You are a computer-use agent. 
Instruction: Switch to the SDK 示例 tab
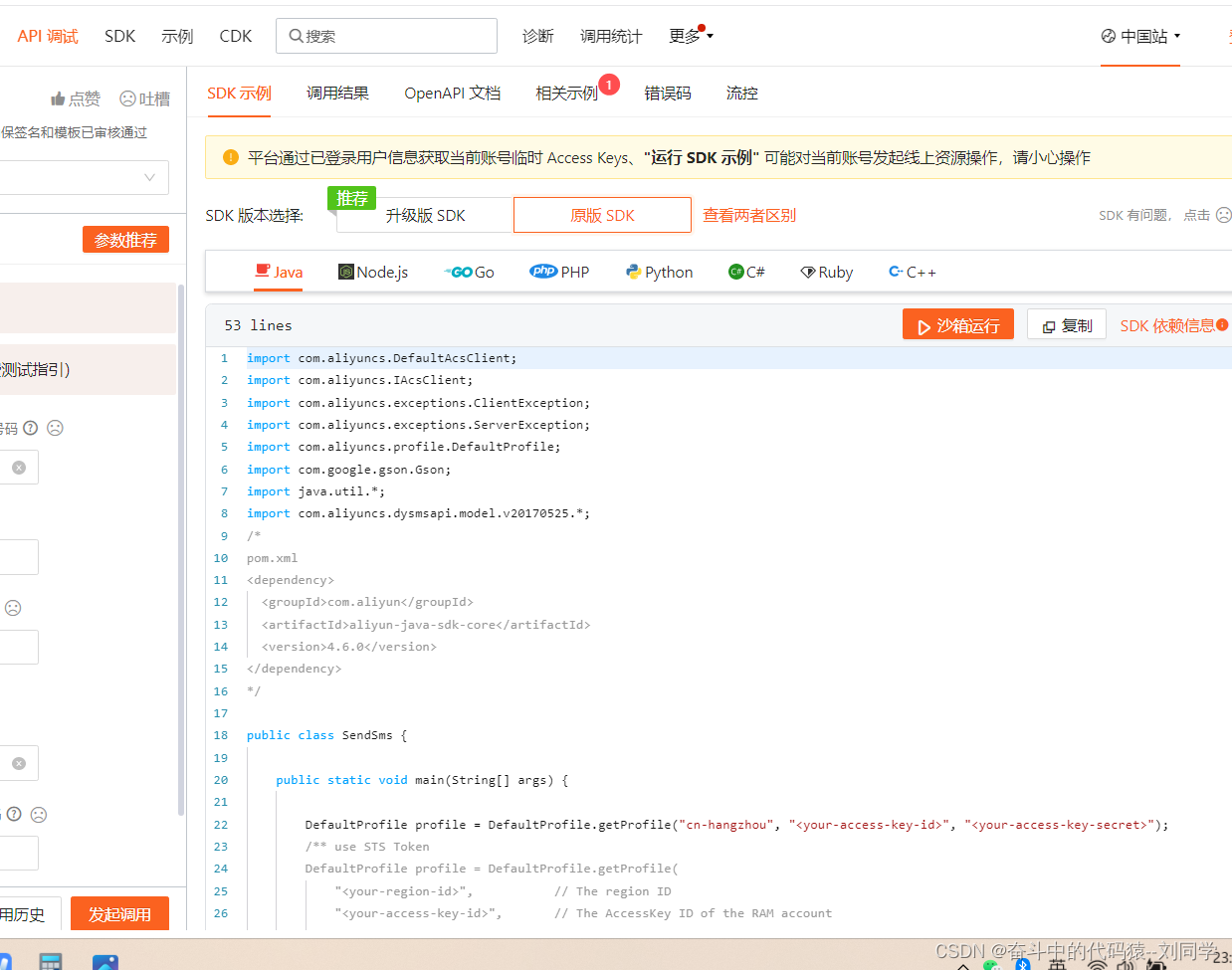[x=239, y=93]
